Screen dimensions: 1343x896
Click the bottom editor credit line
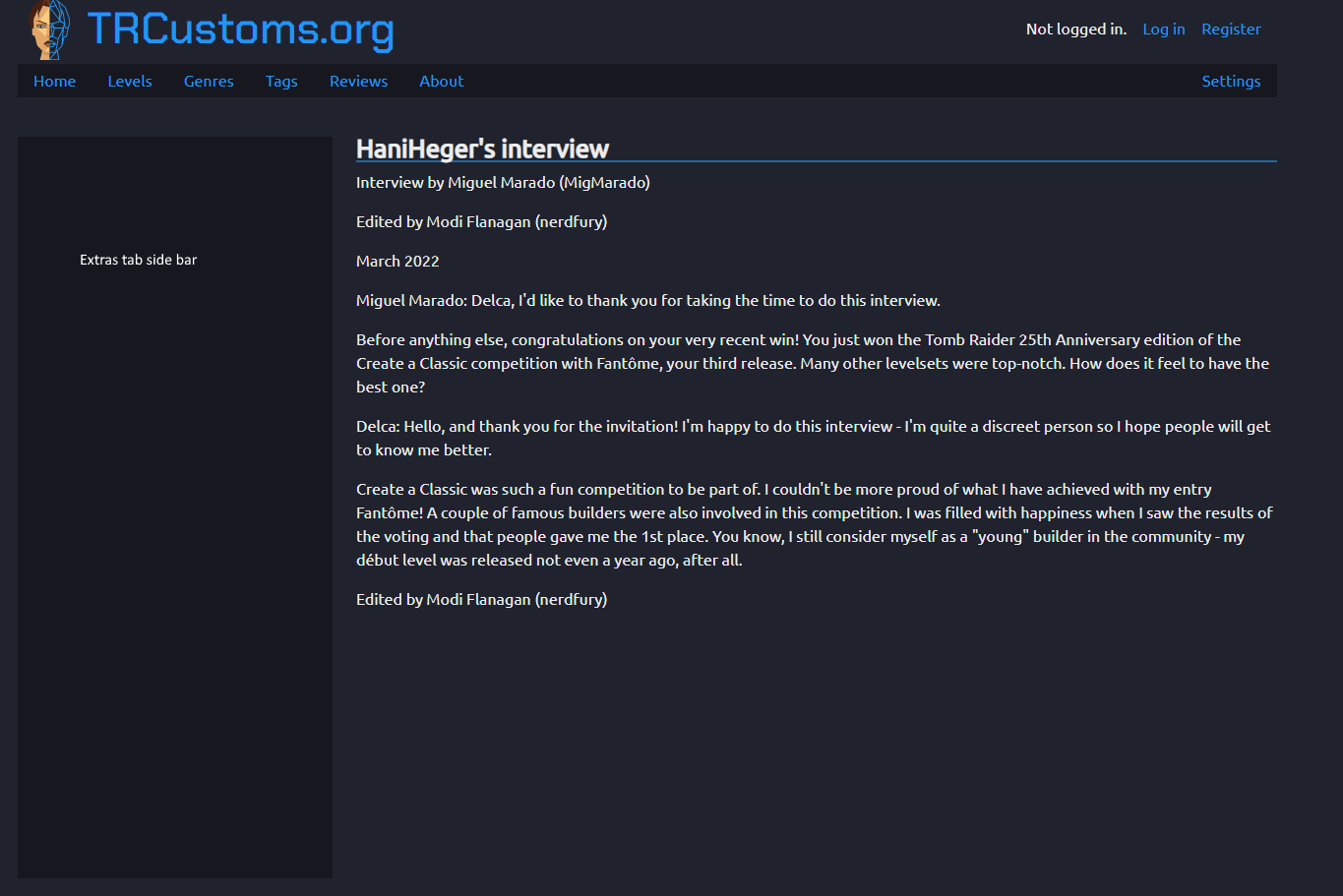(481, 599)
